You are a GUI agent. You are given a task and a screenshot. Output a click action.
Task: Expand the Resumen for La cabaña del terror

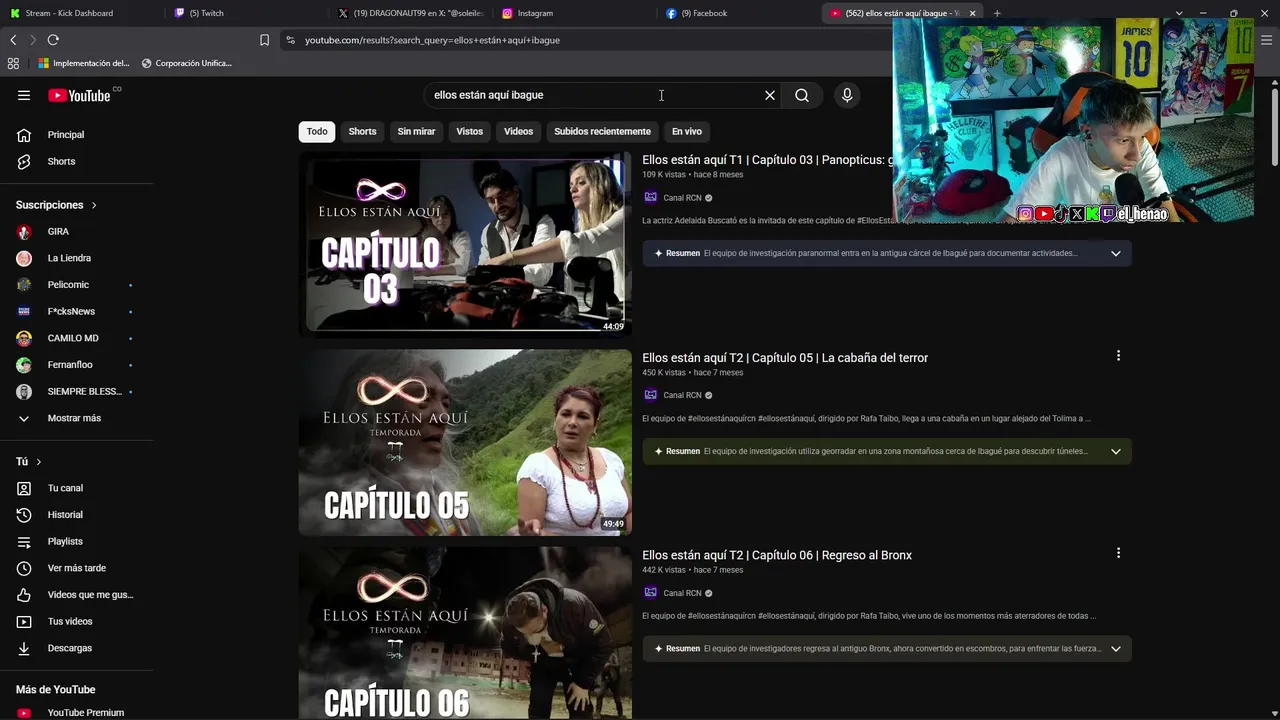(1116, 451)
